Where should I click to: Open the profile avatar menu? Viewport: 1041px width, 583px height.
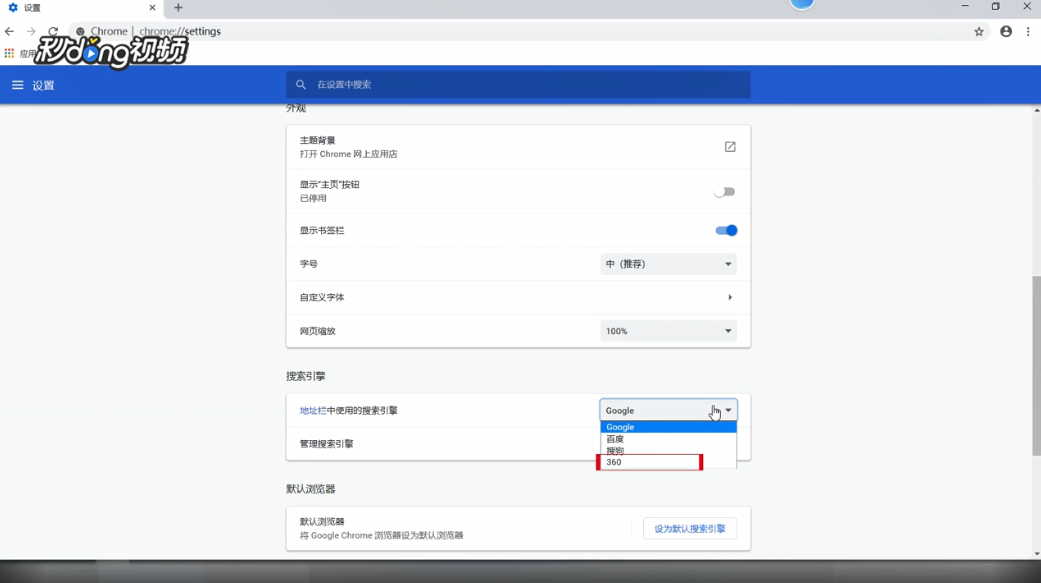tap(1006, 31)
